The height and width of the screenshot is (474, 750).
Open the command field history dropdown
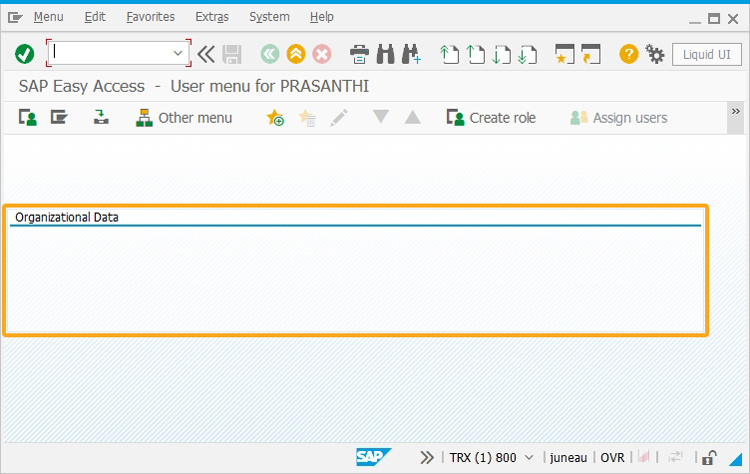178,53
